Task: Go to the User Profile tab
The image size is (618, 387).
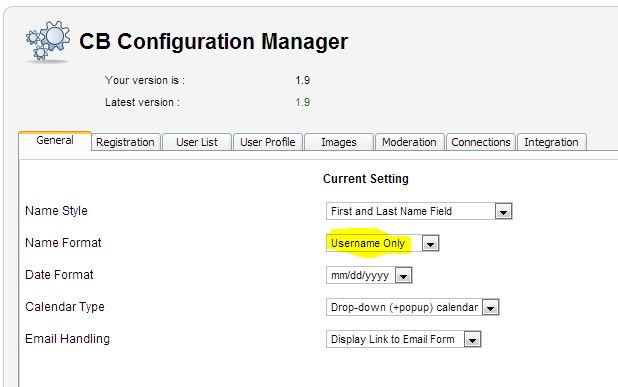Action: pyautogui.click(x=268, y=142)
